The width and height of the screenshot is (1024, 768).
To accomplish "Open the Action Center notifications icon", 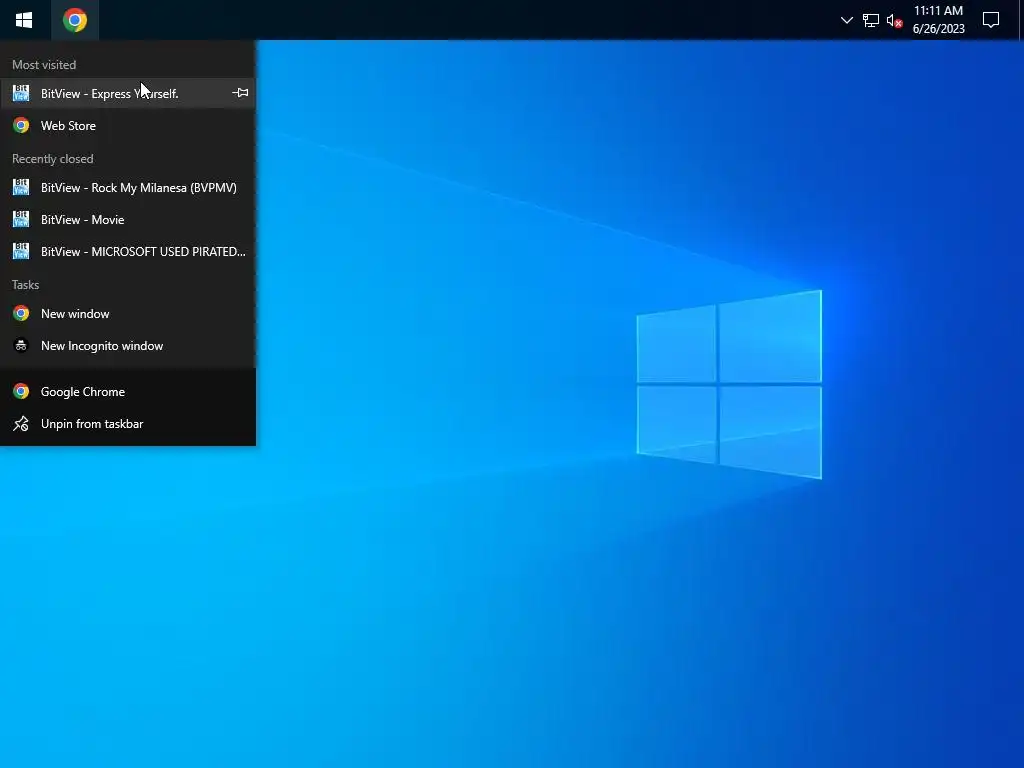I will [991, 20].
